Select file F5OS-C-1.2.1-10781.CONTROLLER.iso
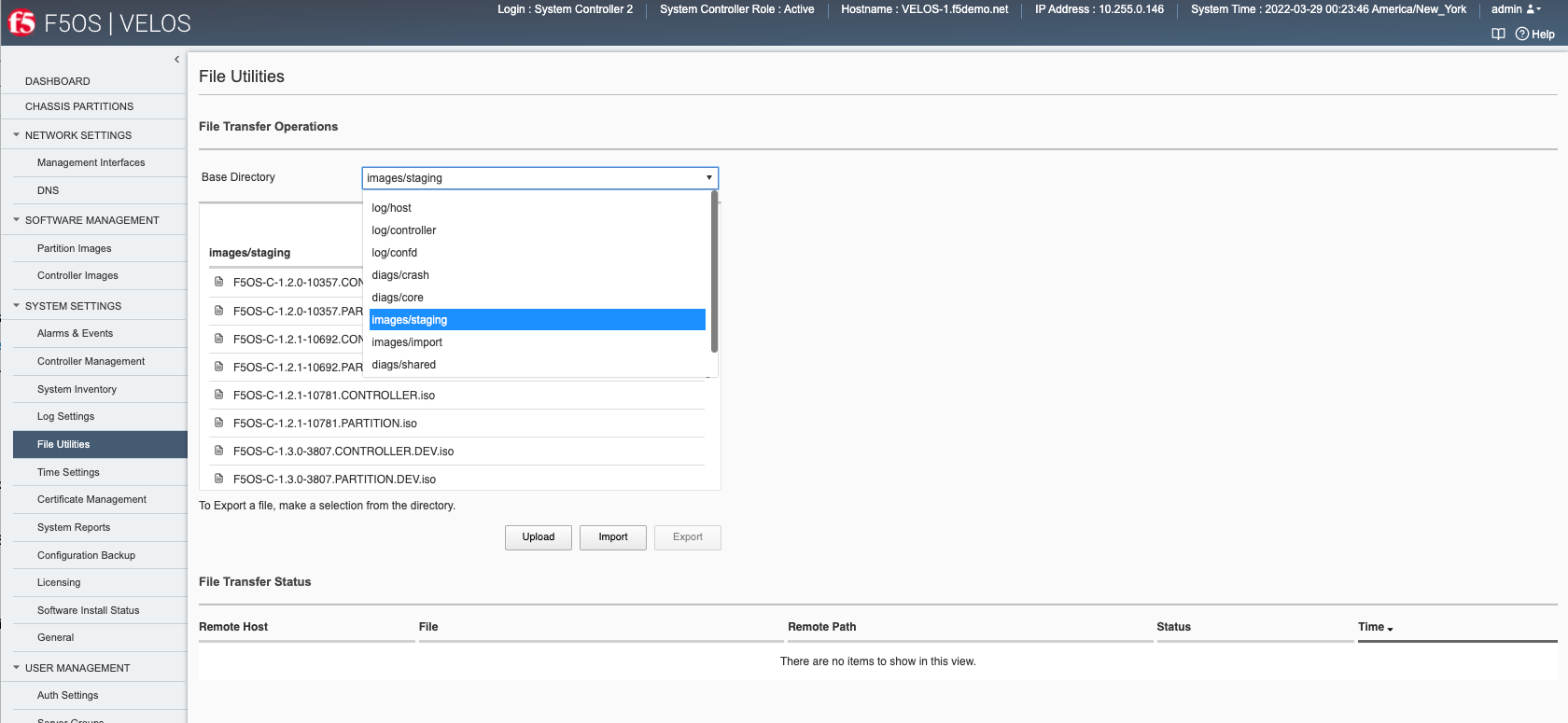1568x723 pixels. 334,396
